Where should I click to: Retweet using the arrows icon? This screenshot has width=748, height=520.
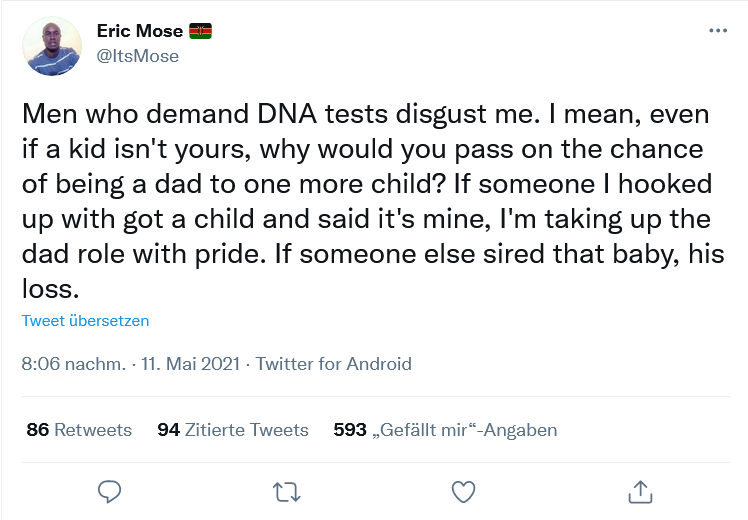286,492
